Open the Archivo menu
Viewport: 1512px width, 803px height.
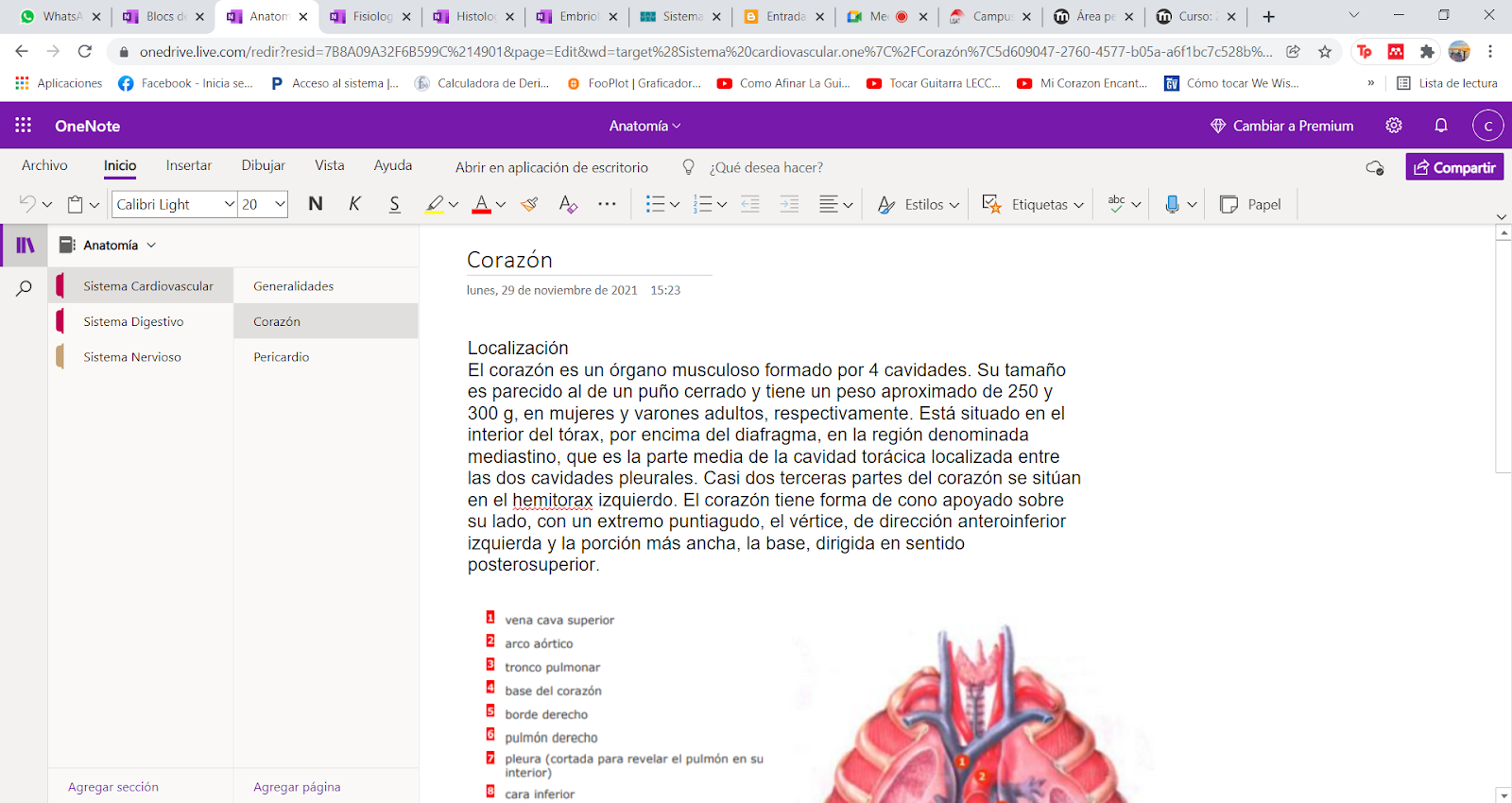pos(44,165)
